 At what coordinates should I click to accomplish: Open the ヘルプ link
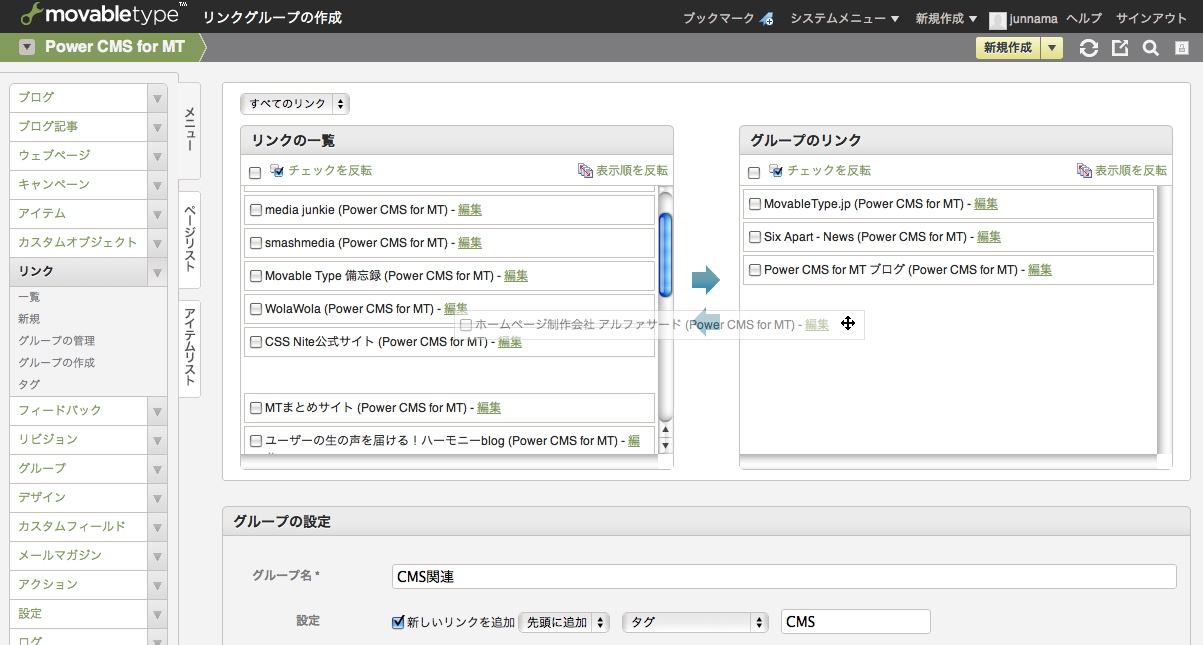click(1084, 19)
